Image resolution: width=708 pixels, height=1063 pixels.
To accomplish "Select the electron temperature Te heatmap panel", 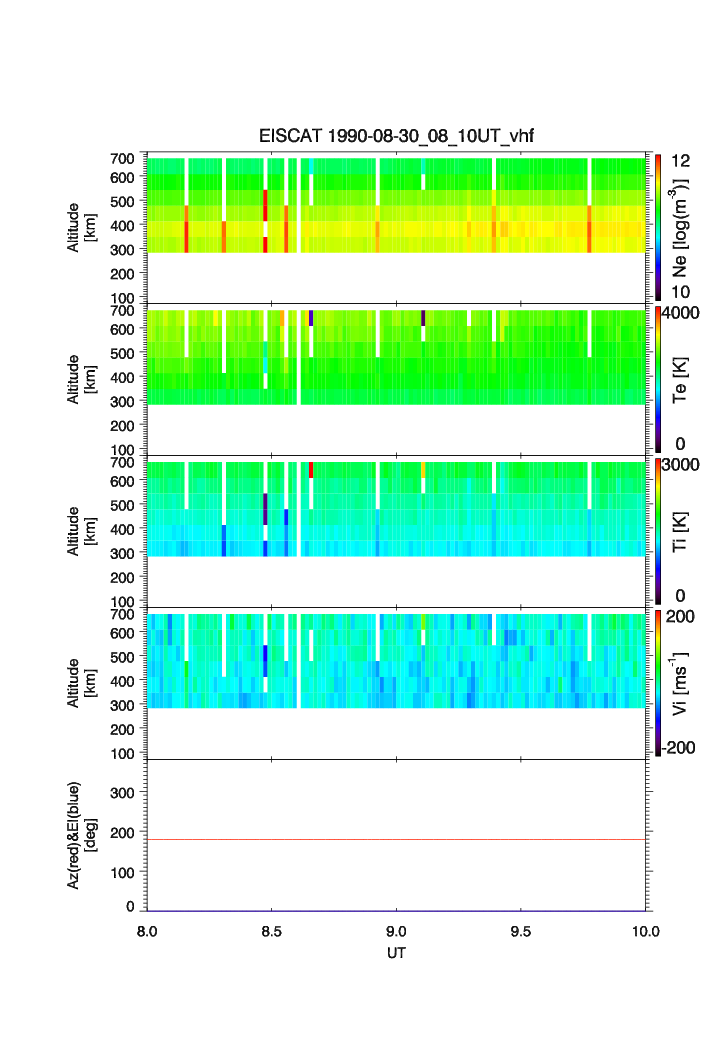I will 396,379.
